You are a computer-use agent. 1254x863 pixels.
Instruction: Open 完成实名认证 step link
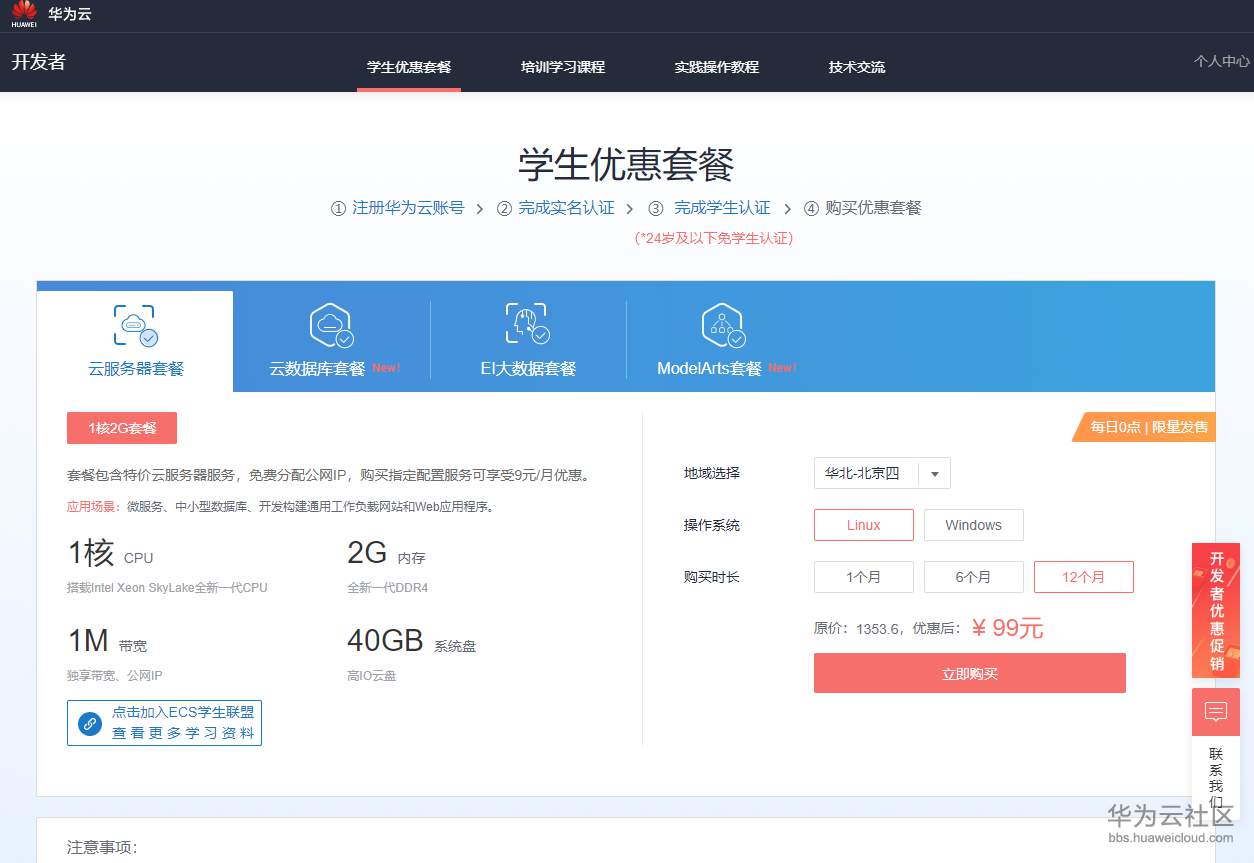(x=566, y=208)
